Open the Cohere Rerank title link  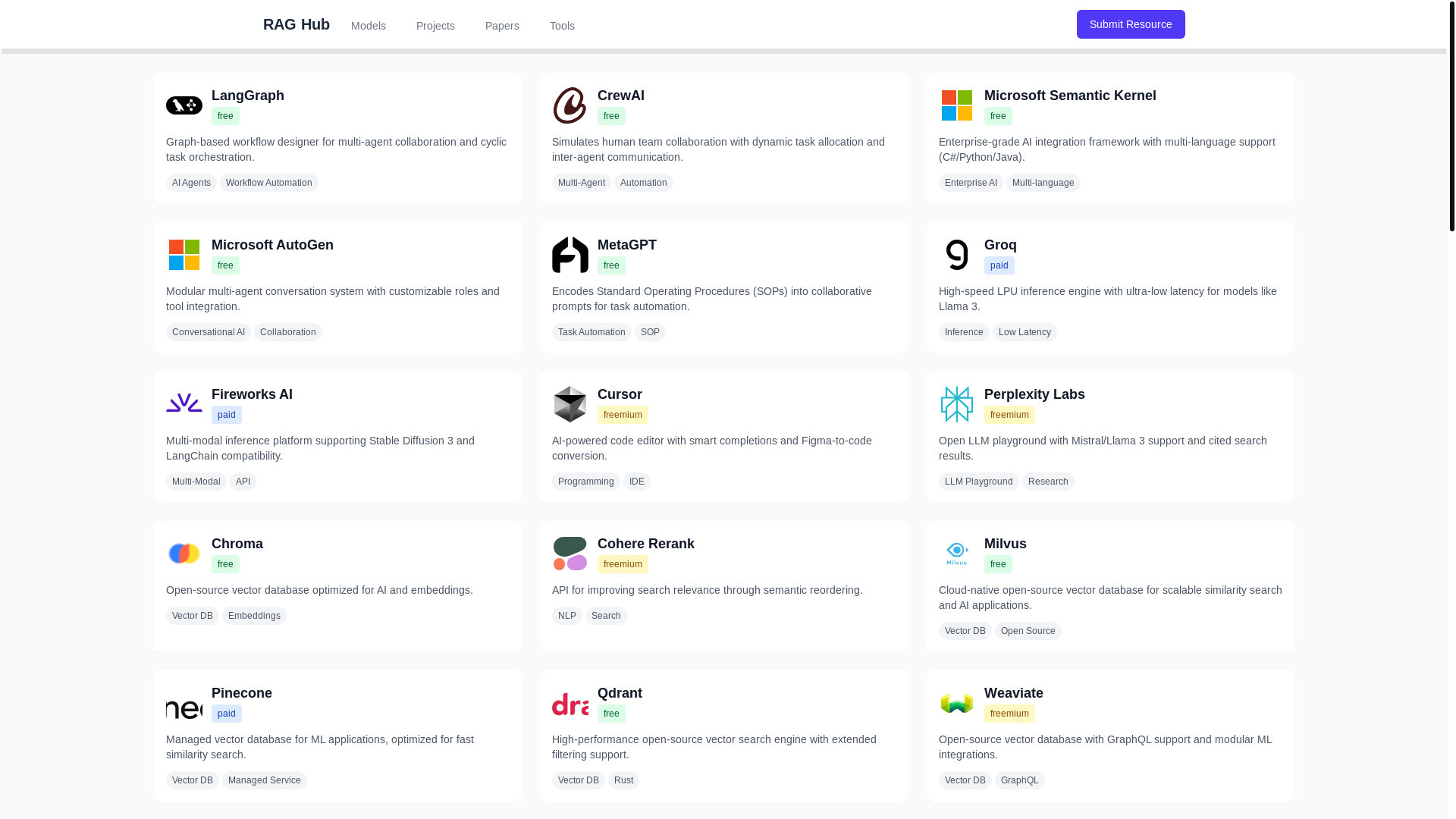(x=646, y=544)
